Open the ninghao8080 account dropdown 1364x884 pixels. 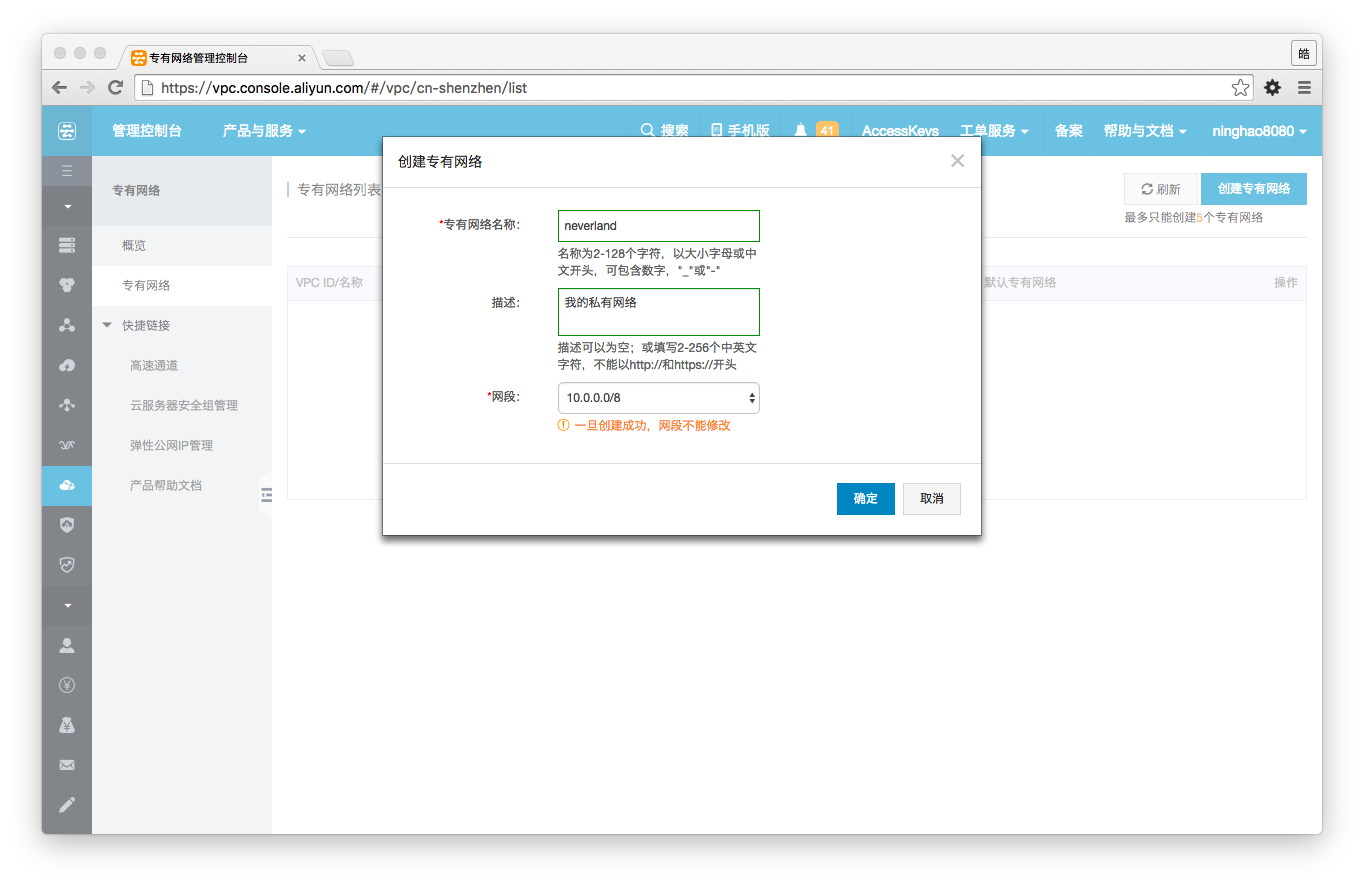coord(1259,131)
